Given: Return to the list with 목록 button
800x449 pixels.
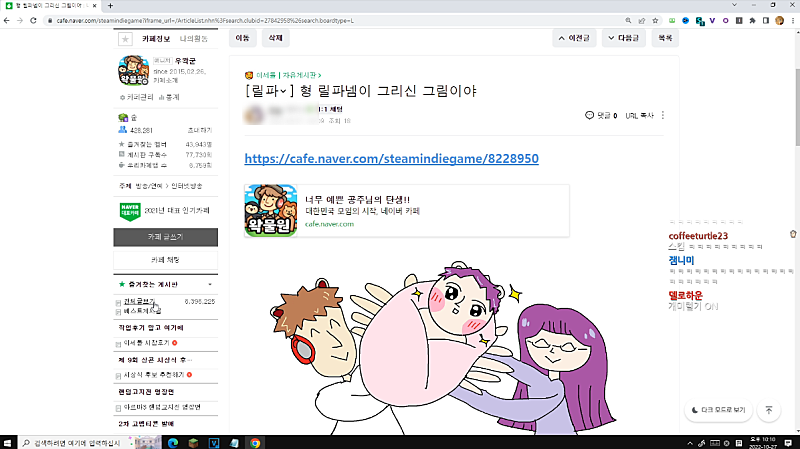Looking at the screenshot, I should pyautogui.click(x=665, y=38).
